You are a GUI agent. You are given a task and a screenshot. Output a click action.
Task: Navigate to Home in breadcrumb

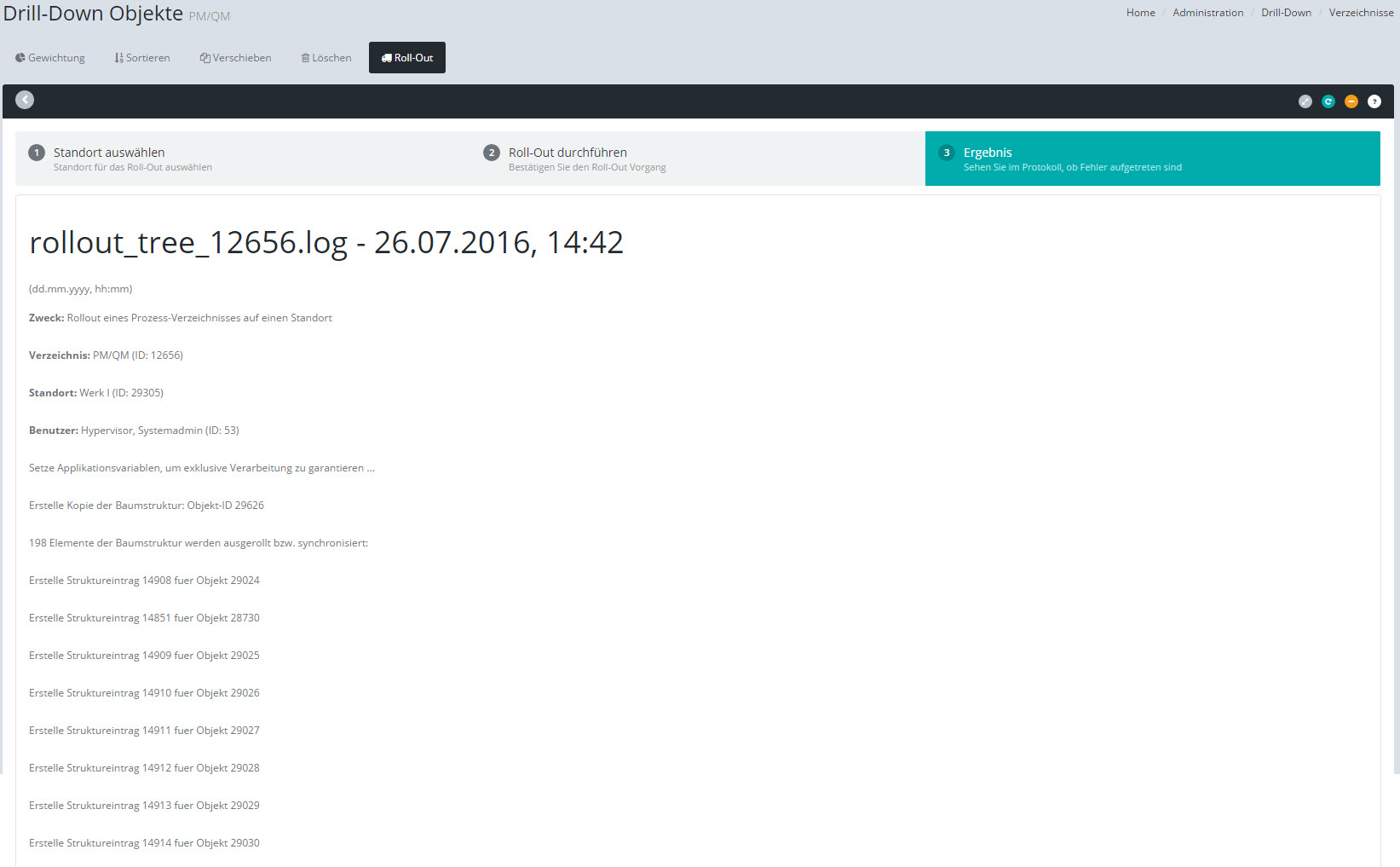(1140, 13)
